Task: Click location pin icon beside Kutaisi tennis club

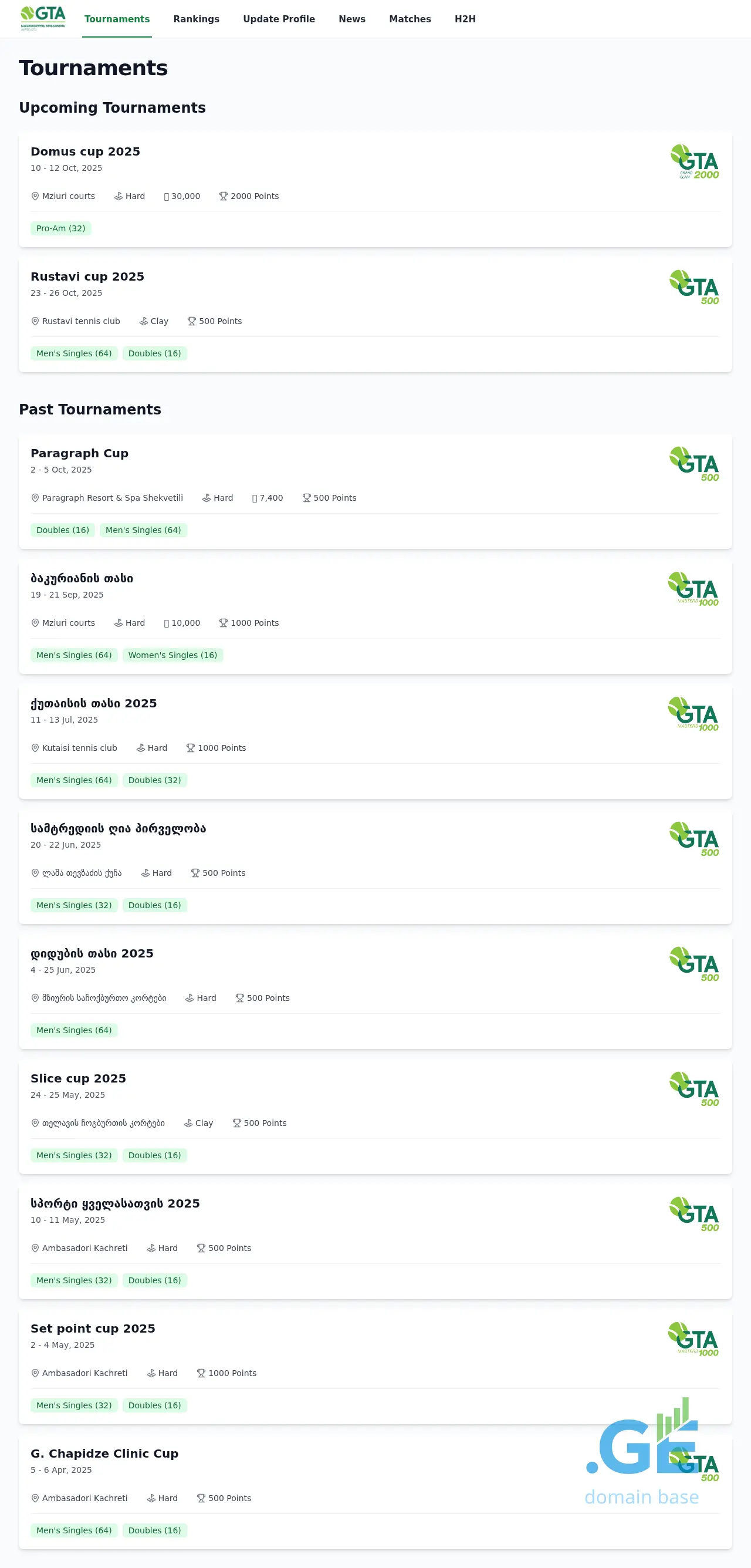Action: click(x=35, y=748)
